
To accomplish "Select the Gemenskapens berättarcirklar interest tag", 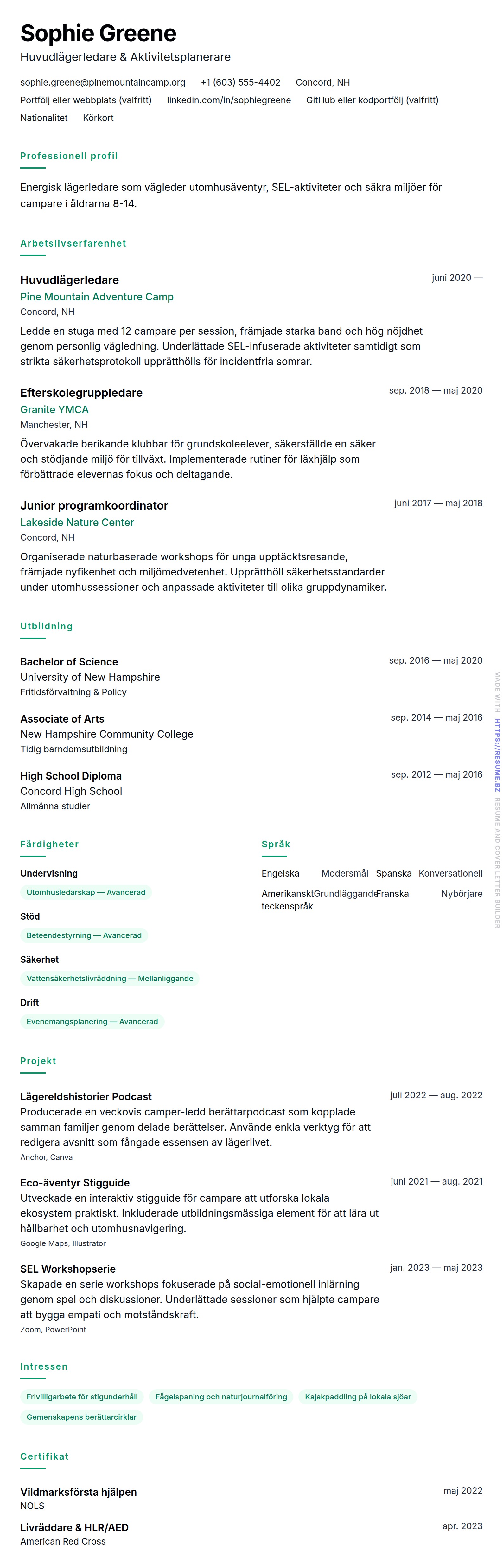I will (81, 1417).
